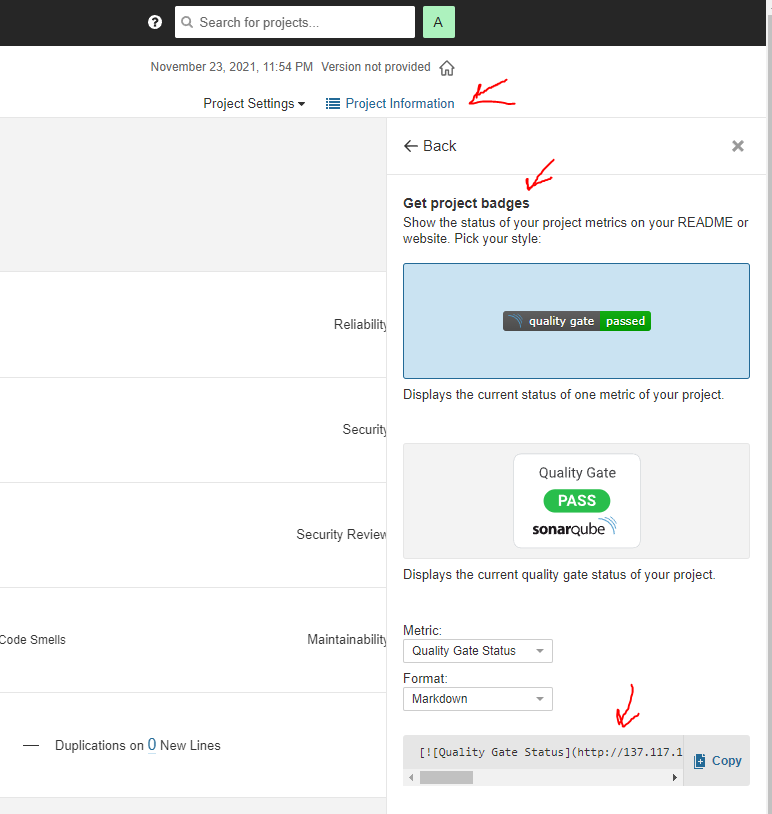Image resolution: width=772 pixels, height=814 pixels.
Task: Click the snippet scrollbar right arrow
Action: [674, 778]
